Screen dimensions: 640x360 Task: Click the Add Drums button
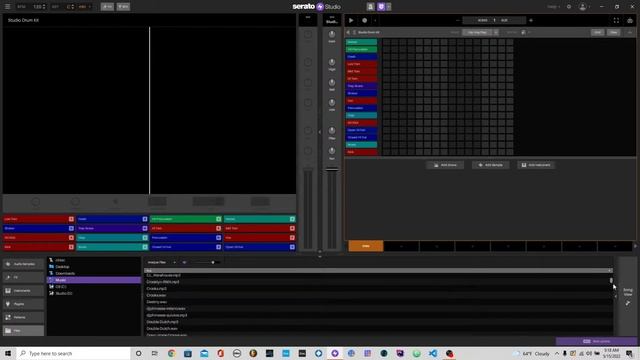click(x=445, y=165)
